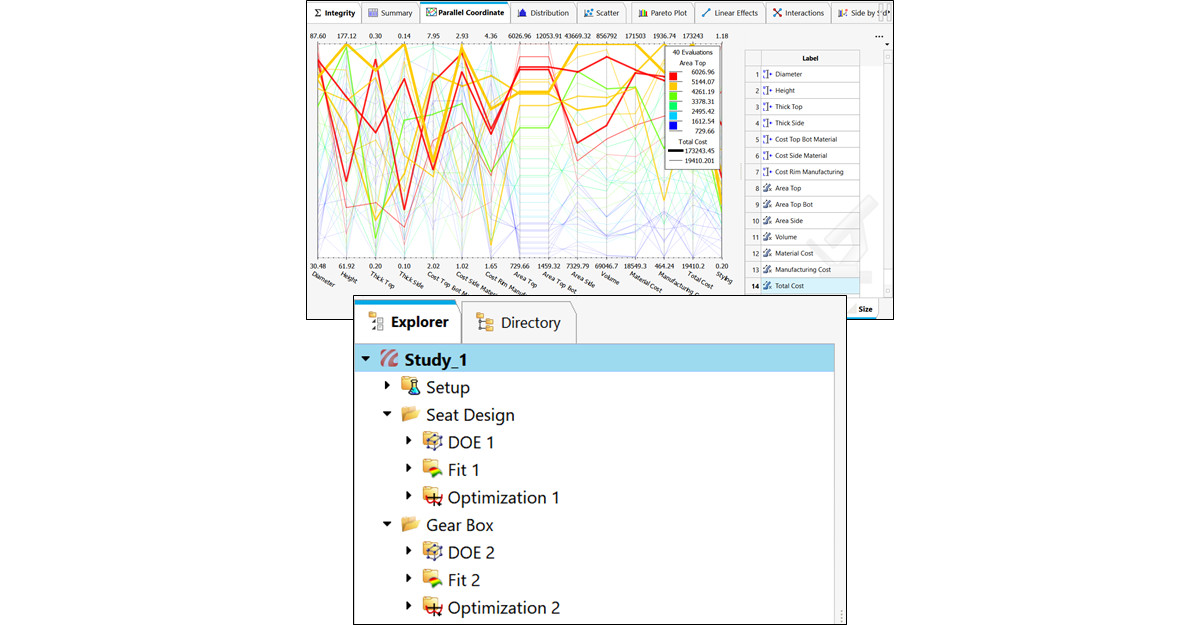Select the Total Cost response row
Viewport: 1200px width, 625px height.
click(803, 286)
